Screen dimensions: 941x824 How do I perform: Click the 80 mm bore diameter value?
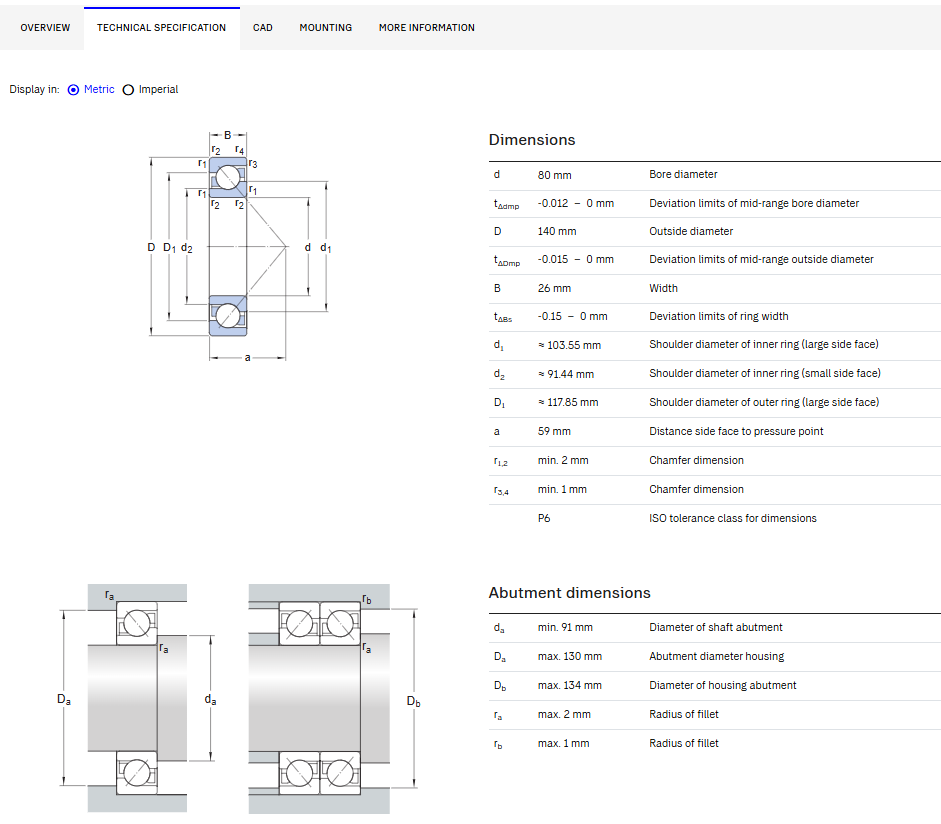(x=555, y=175)
